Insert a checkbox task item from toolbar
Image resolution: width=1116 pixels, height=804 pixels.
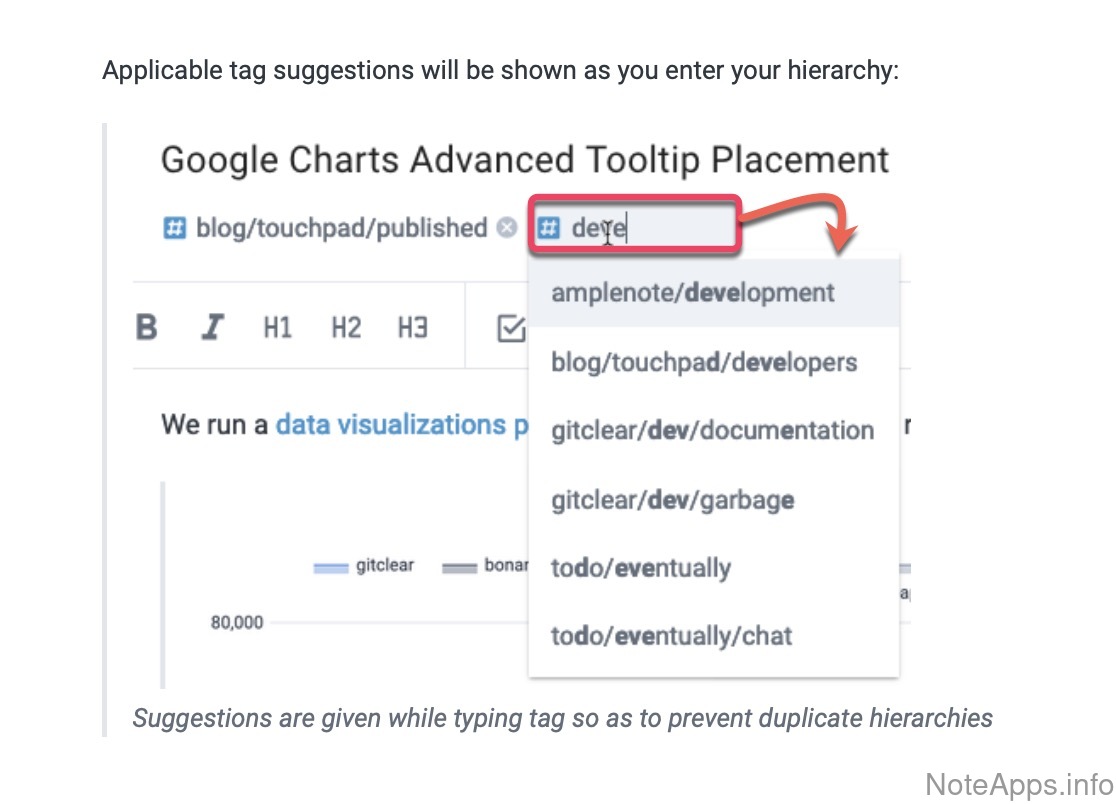[x=511, y=328]
